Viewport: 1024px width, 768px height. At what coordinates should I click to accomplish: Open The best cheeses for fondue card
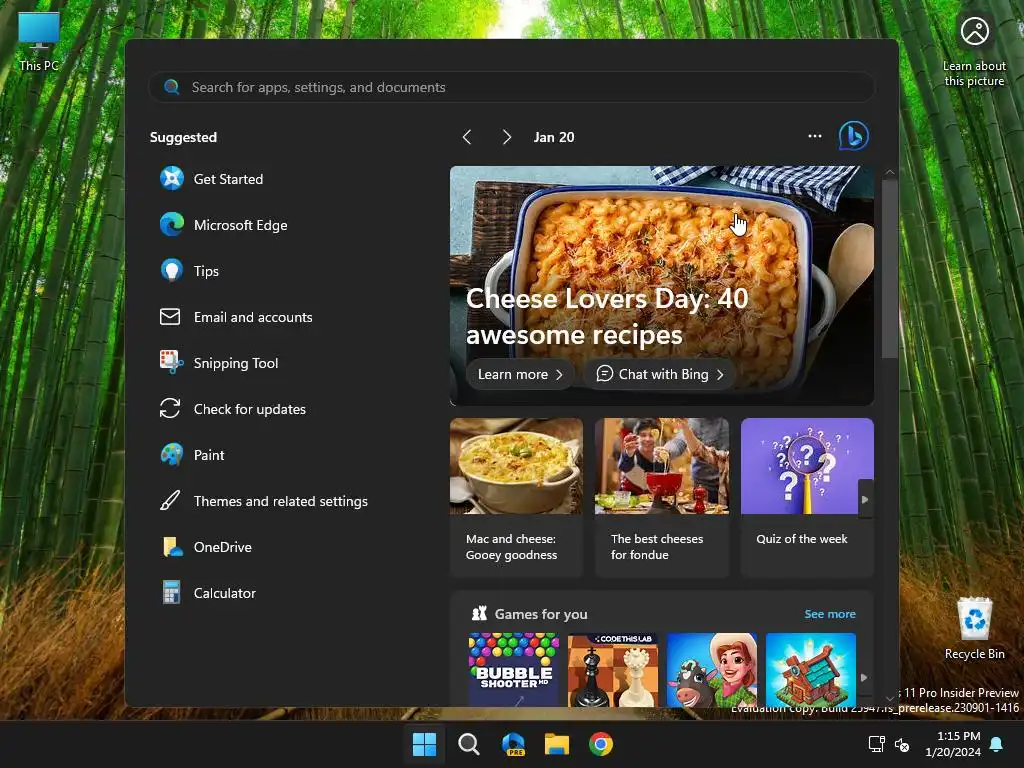click(x=662, y=498)
